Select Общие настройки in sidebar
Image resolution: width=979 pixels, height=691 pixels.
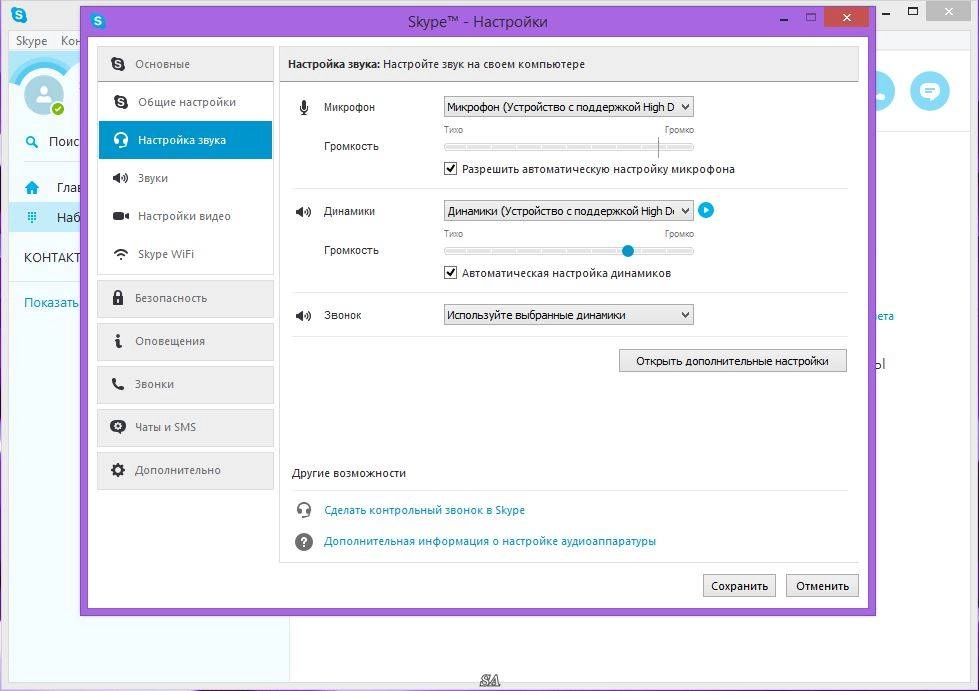(185, 102)
